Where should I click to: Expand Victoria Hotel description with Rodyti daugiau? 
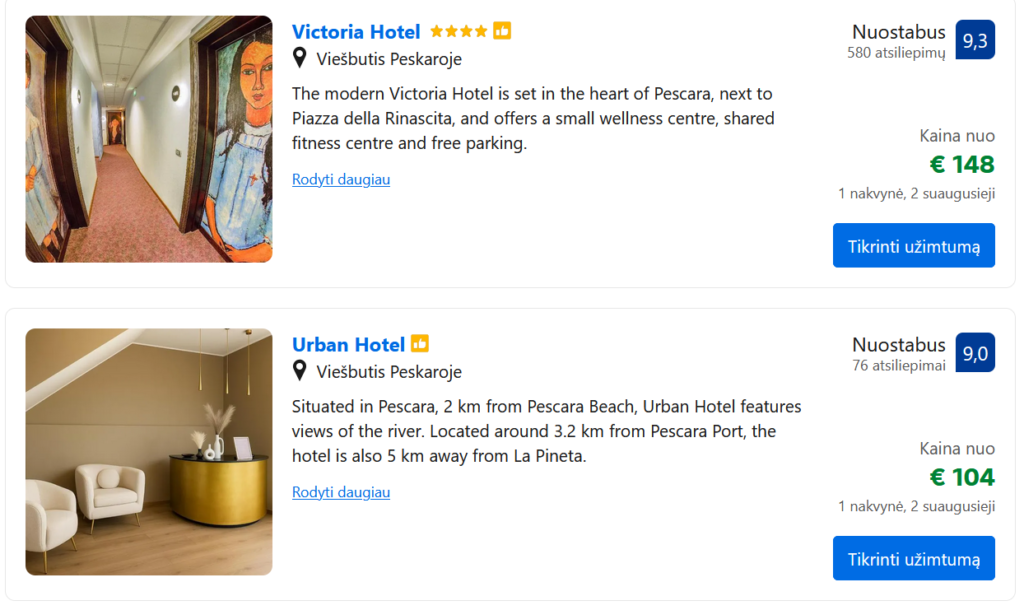tap(341, 179)
